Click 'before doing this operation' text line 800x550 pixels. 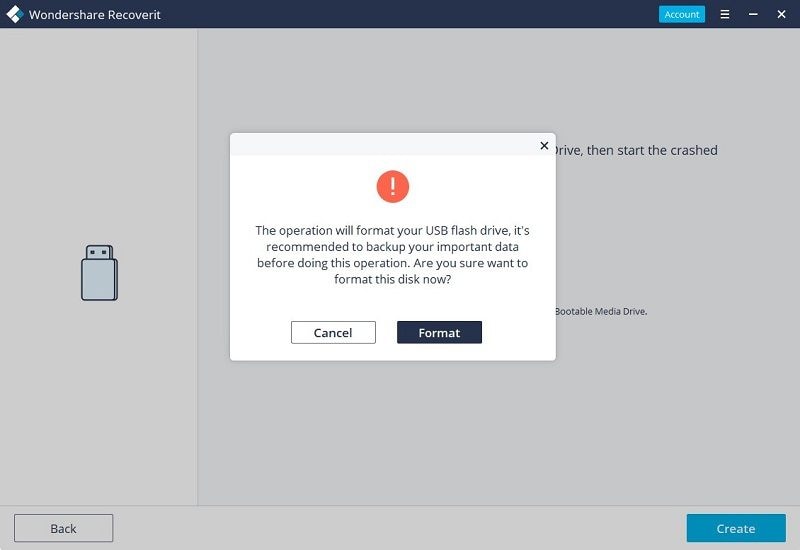(x=333, y=263)
